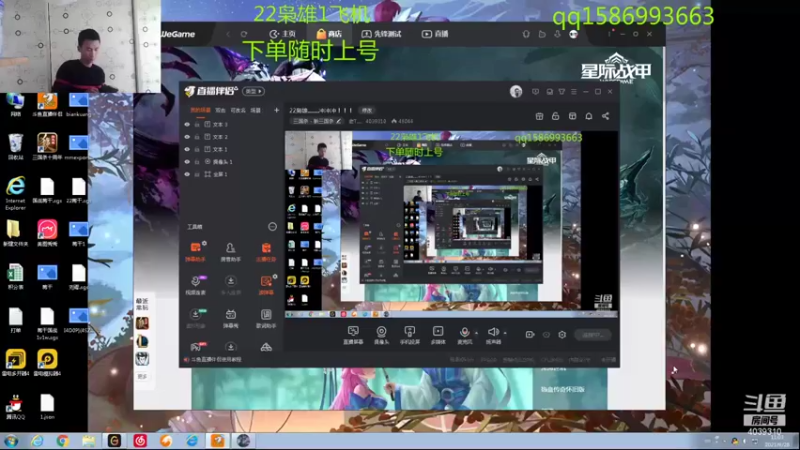Click the start streaming button at bottom right
Viewport: 800px width, 450px height.
click(x=592, y=335)
